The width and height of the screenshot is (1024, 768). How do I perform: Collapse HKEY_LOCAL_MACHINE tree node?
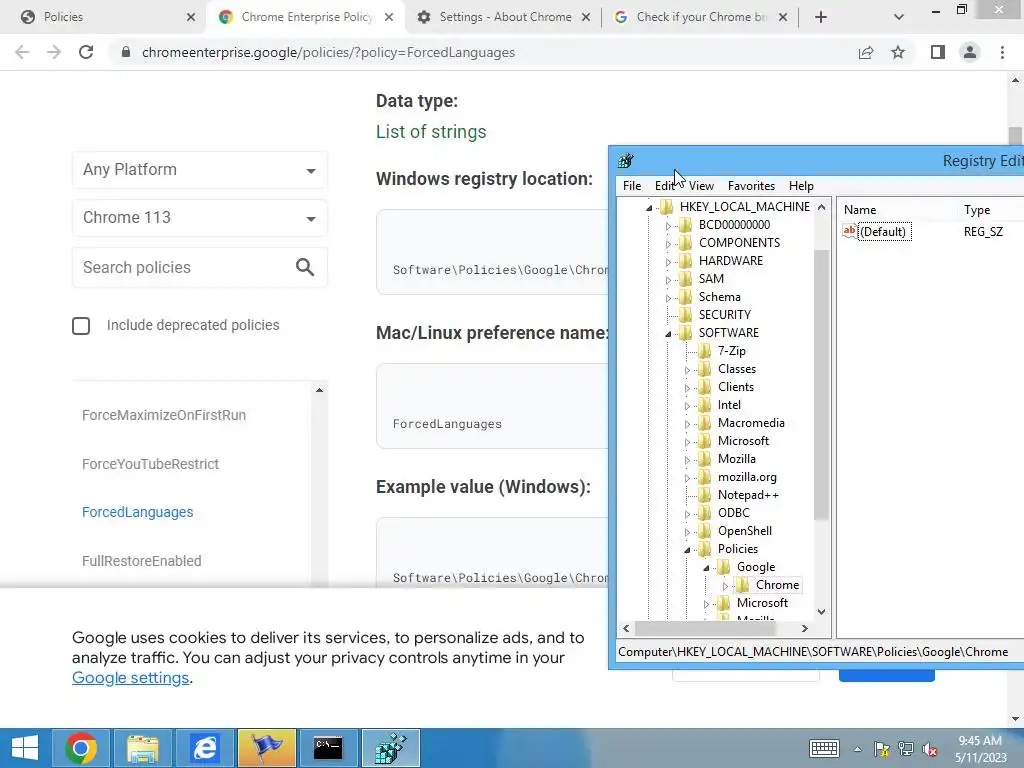(x=649, y=208)
